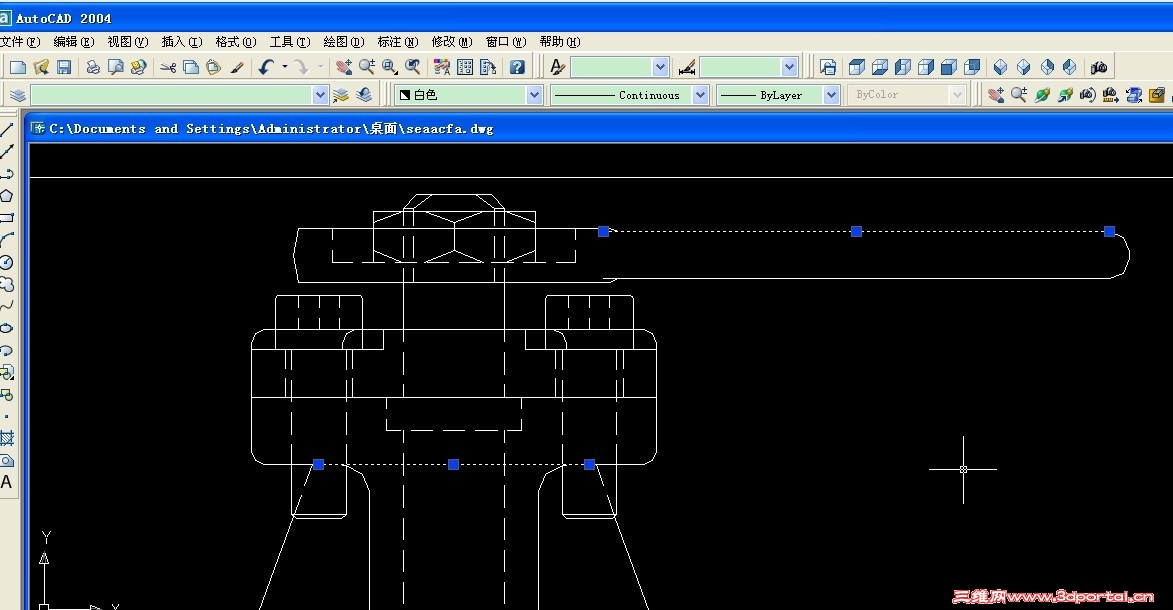Viewport: 1173px width, 610px height.
Task: Open the Layer Properties Manager icon
Action: (x=18, y=95)
